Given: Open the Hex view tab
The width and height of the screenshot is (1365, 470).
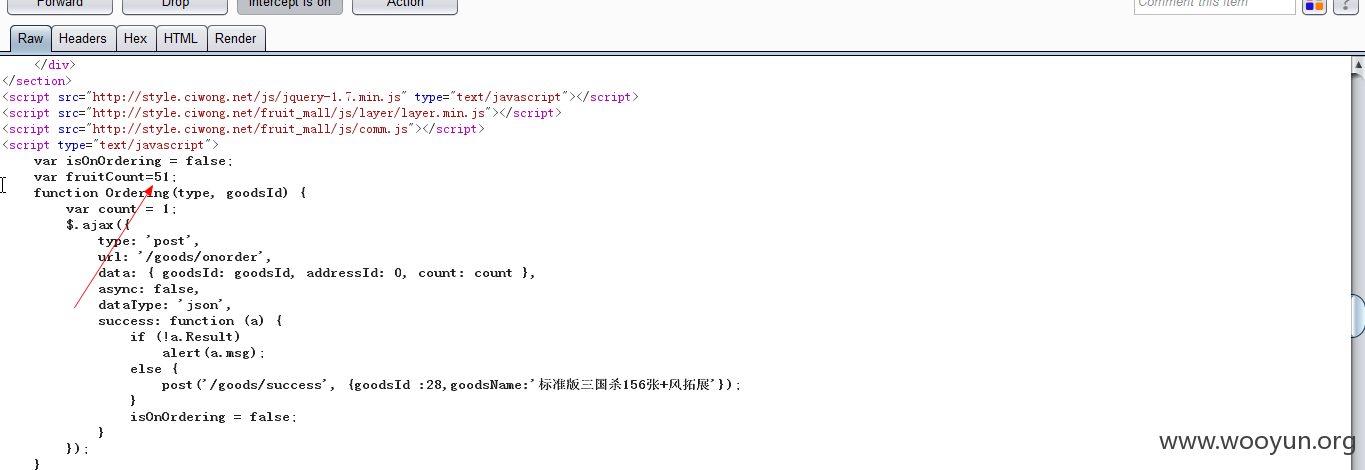Looking at the screenshot, I should [135, 39].
